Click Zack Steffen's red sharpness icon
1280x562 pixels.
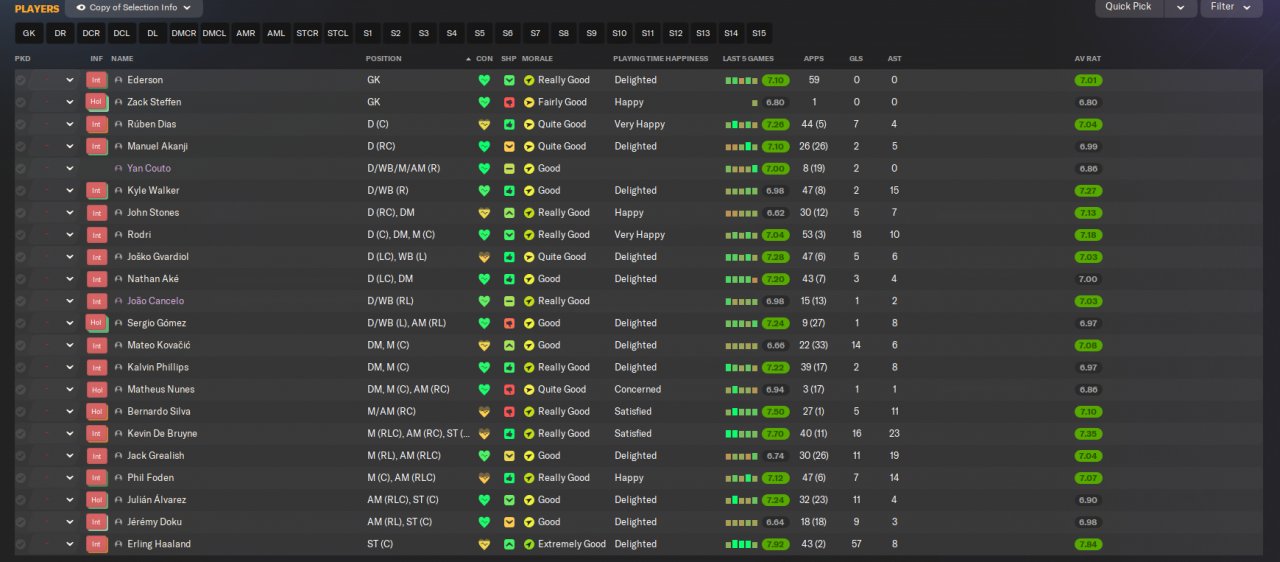pyautogui.click(x=509, y=102)
